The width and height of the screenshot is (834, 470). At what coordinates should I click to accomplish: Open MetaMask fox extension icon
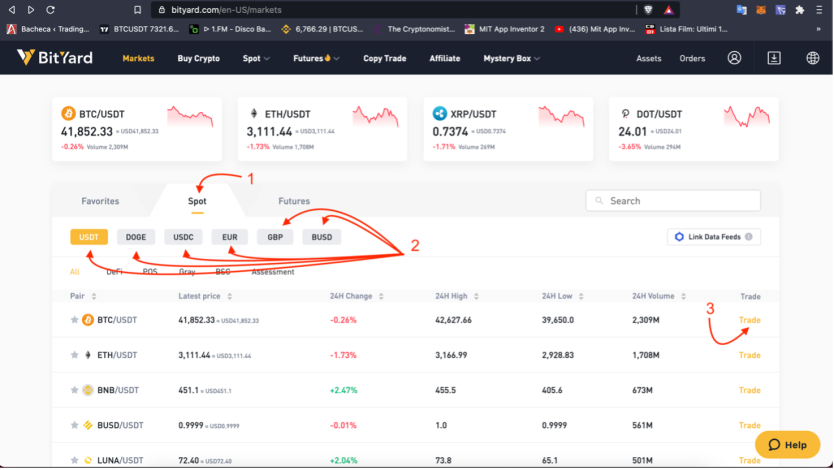point(761,10)
